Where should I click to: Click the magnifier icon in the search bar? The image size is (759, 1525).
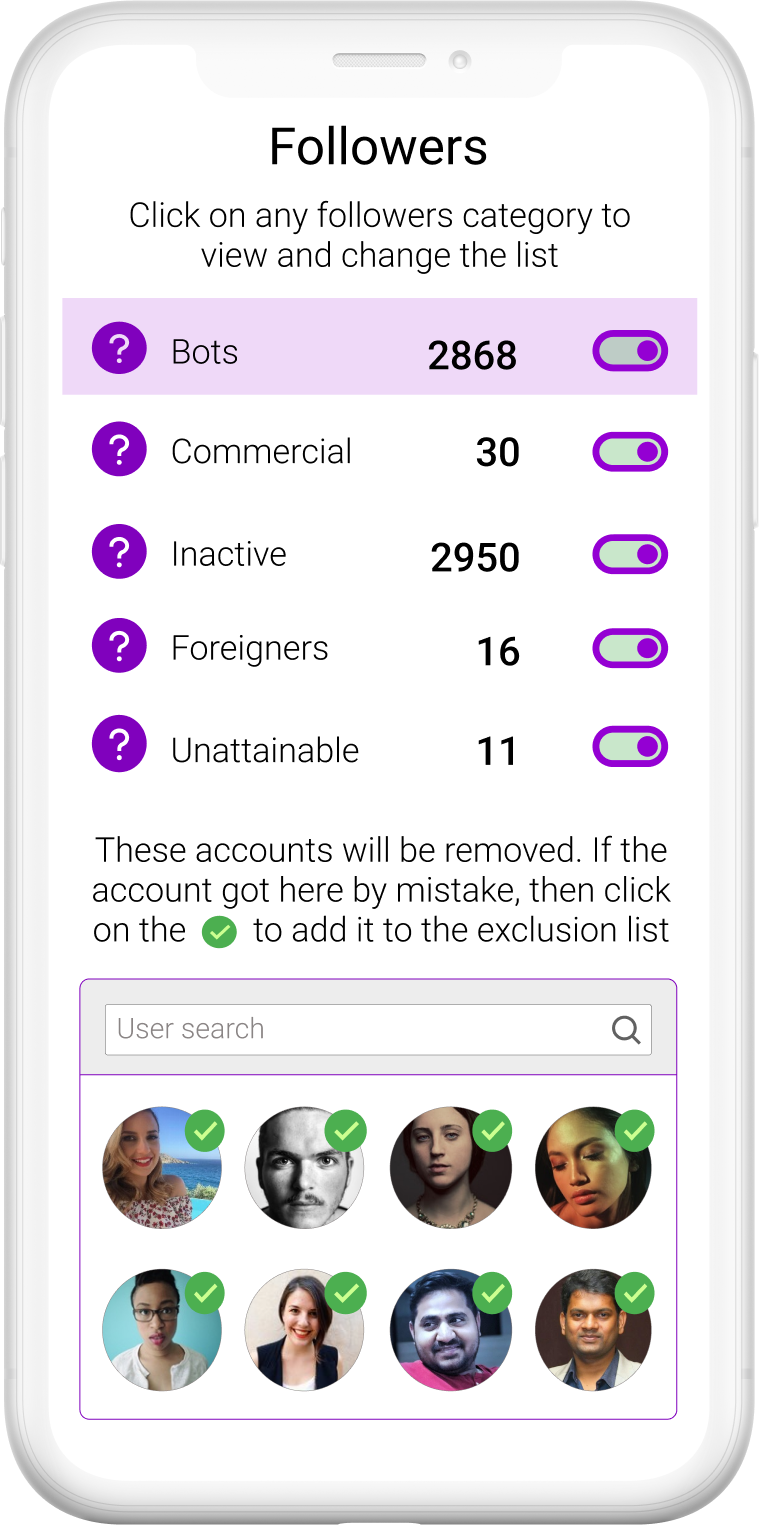(x=626, y=1029)
